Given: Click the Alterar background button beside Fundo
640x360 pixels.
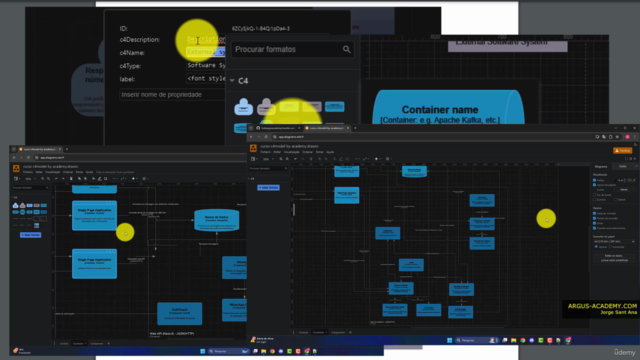Looking at the screenshot, I should [x=624, y=190].
